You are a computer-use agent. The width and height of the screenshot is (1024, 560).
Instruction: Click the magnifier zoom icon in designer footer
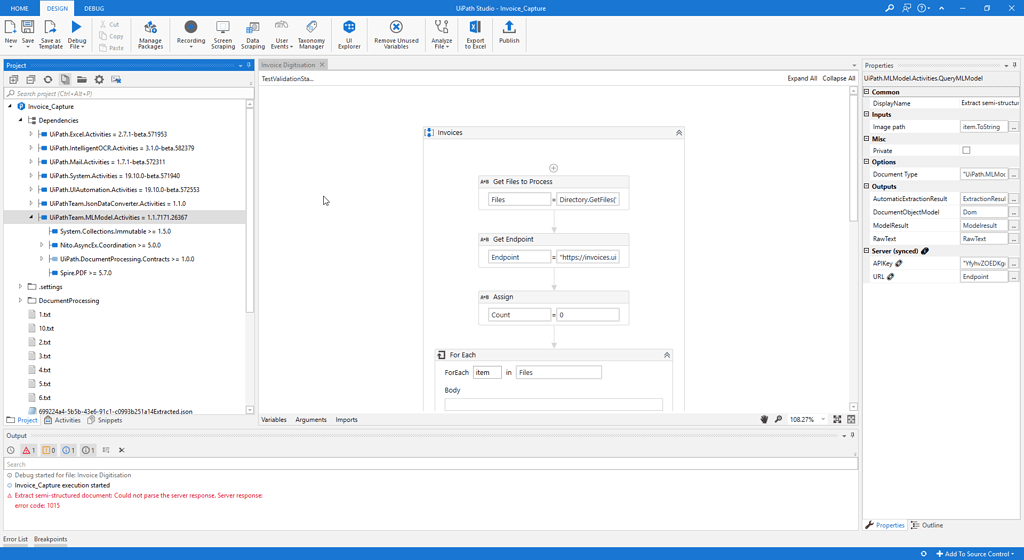coord(778,420)
